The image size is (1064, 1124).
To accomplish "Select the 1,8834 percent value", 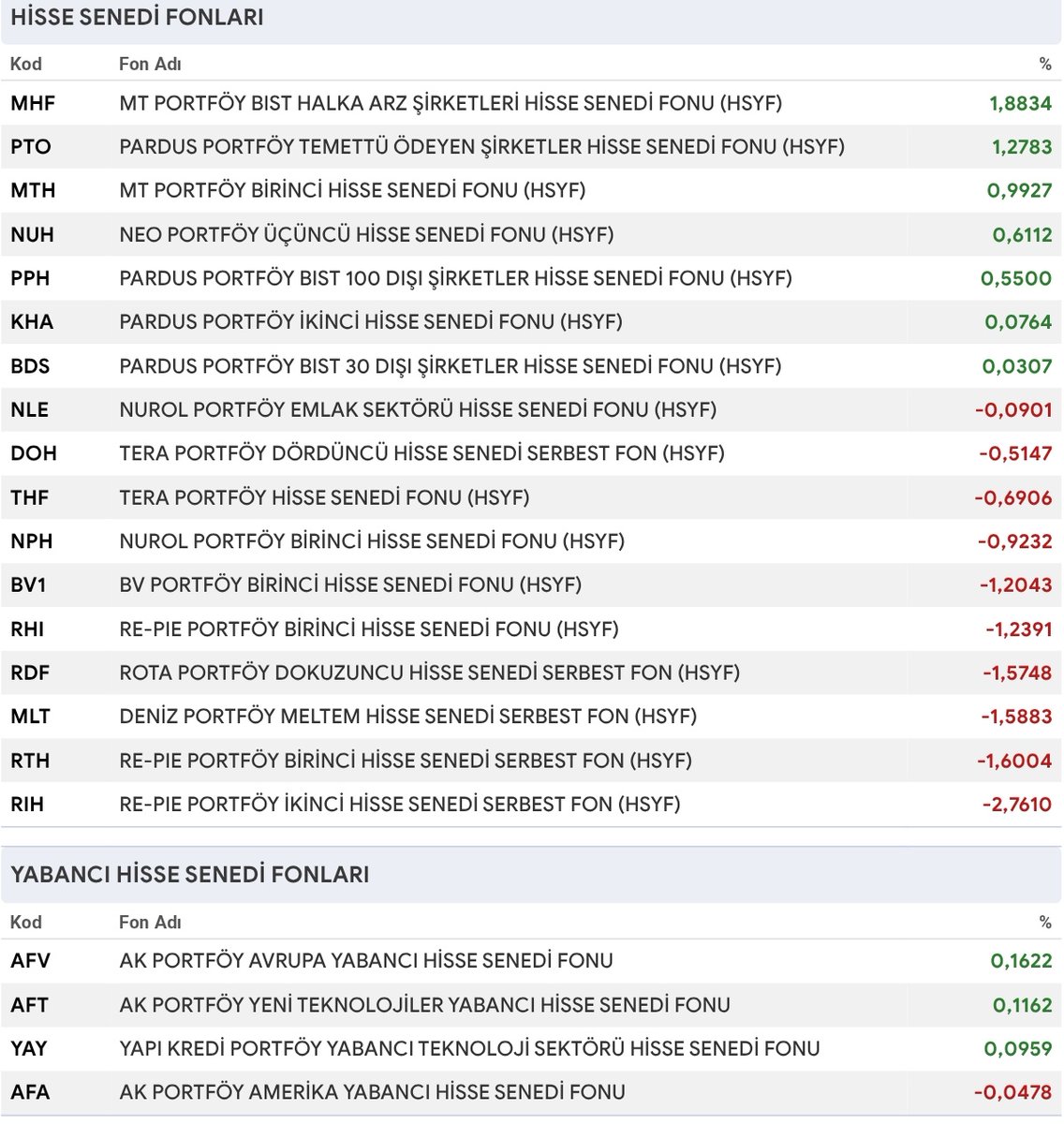I will (1021, 103).
